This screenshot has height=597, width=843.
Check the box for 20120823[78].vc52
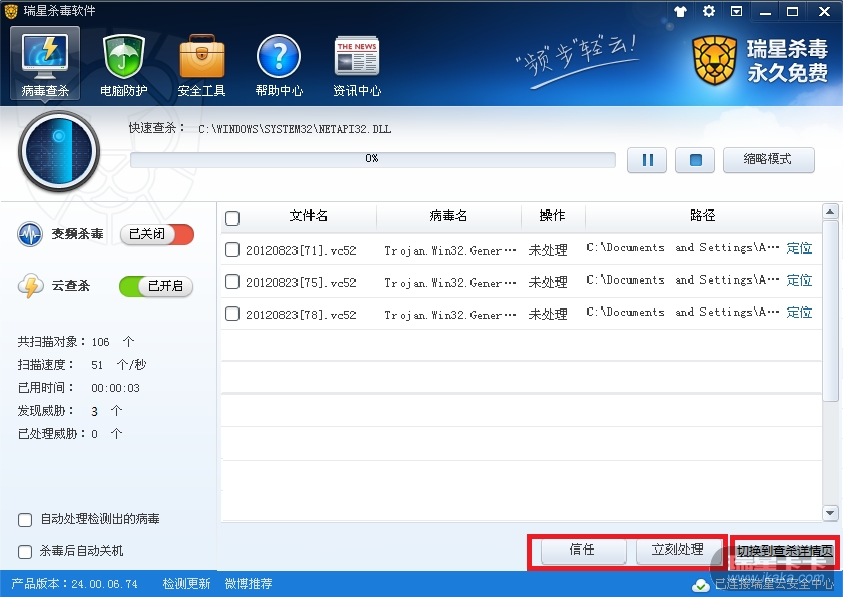click(x=232, y=314)
